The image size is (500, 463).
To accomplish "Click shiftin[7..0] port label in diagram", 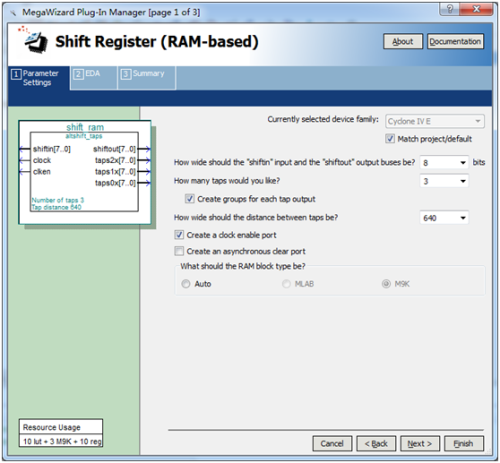I will coord(52,149).
